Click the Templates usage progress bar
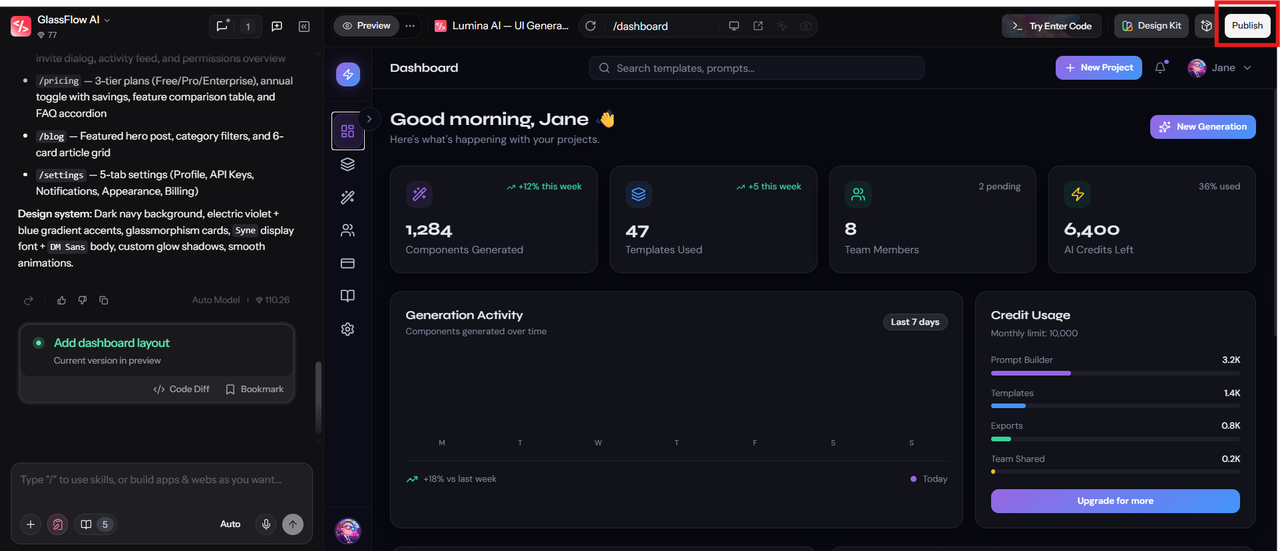This screenshot has width=1280, height=551. click(x=1115, y=406)
